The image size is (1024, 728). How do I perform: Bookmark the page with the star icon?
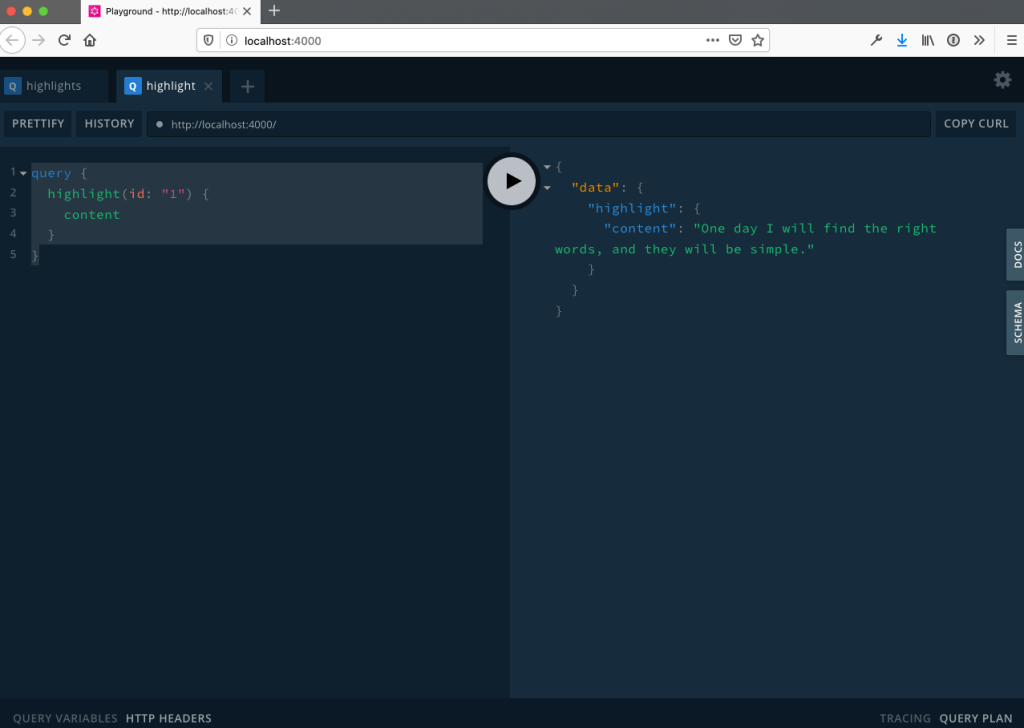(757, 40)
